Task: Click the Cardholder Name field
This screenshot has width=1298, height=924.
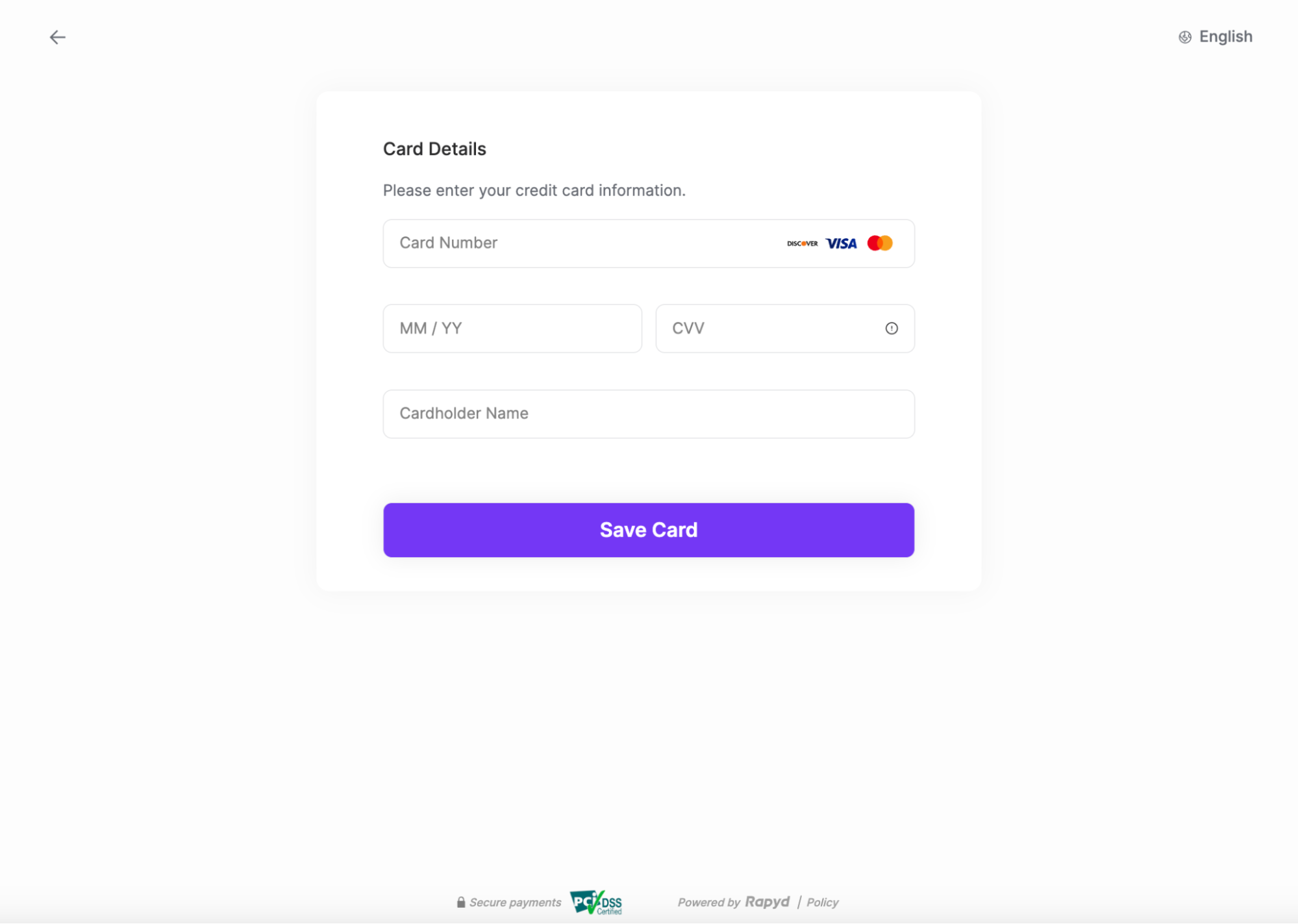Action: coord(648,414)
